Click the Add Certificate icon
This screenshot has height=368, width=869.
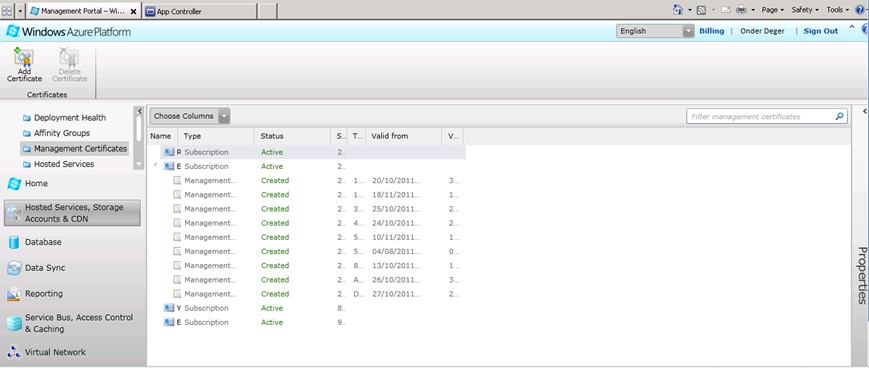pos(24,57)
